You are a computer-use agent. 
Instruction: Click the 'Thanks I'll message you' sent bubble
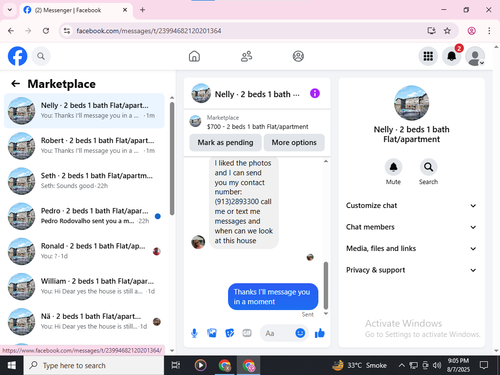[x=273, y=297]
